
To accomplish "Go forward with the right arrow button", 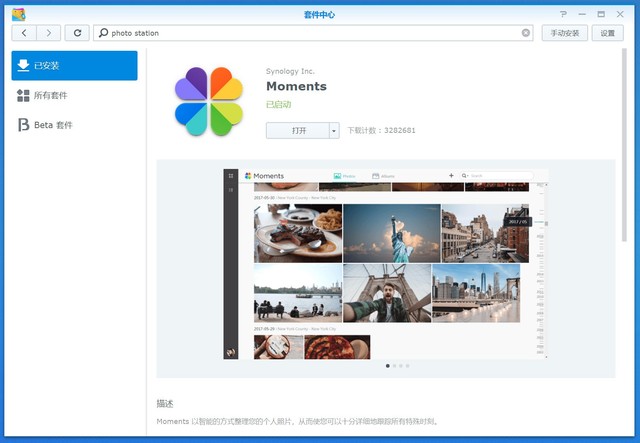I will point(49,33).
